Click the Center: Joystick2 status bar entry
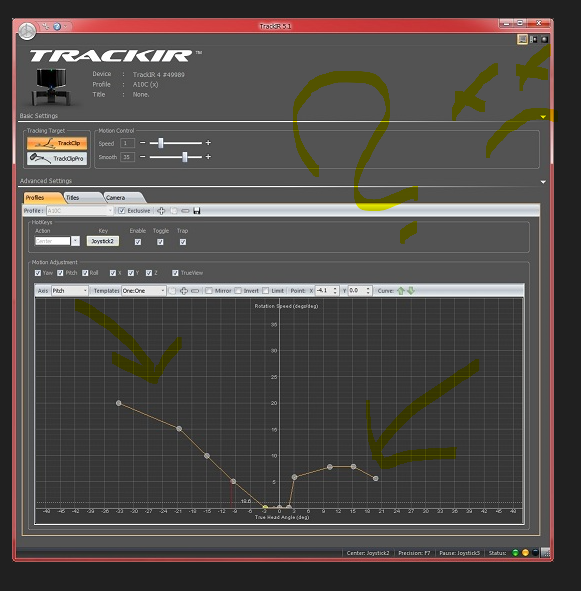Image resolution: width=581 pixels, height=591 pixels. click(x=368, y=553)
